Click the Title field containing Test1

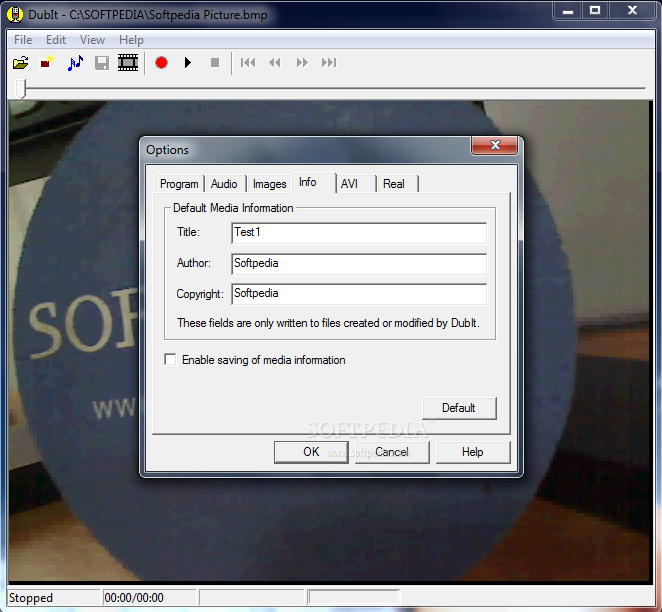359,233
